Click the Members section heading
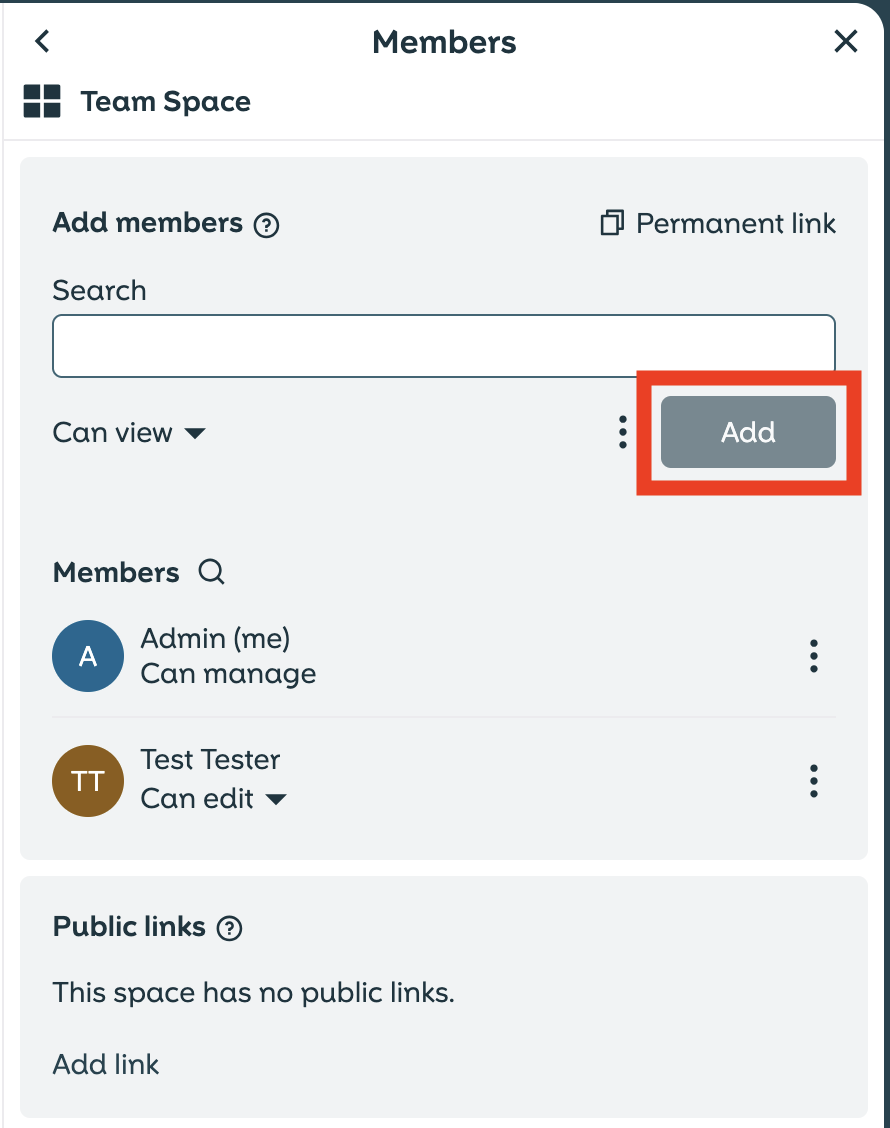 click(116, 572)
